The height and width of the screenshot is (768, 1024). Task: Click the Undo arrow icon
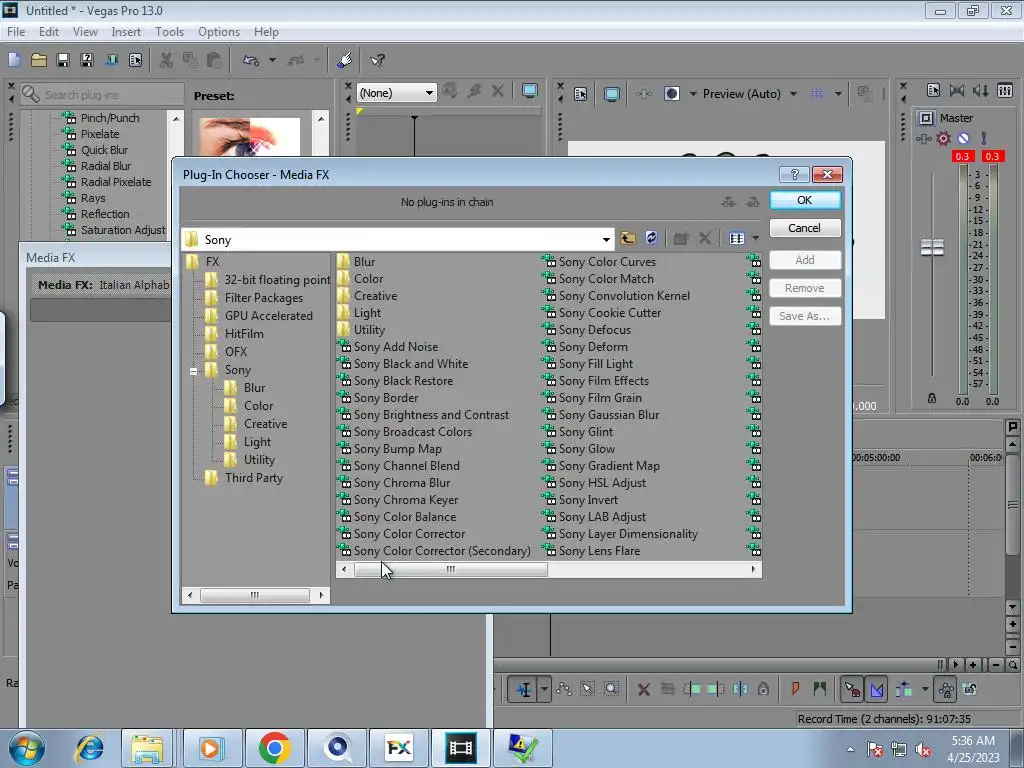(x=251, y=60)
